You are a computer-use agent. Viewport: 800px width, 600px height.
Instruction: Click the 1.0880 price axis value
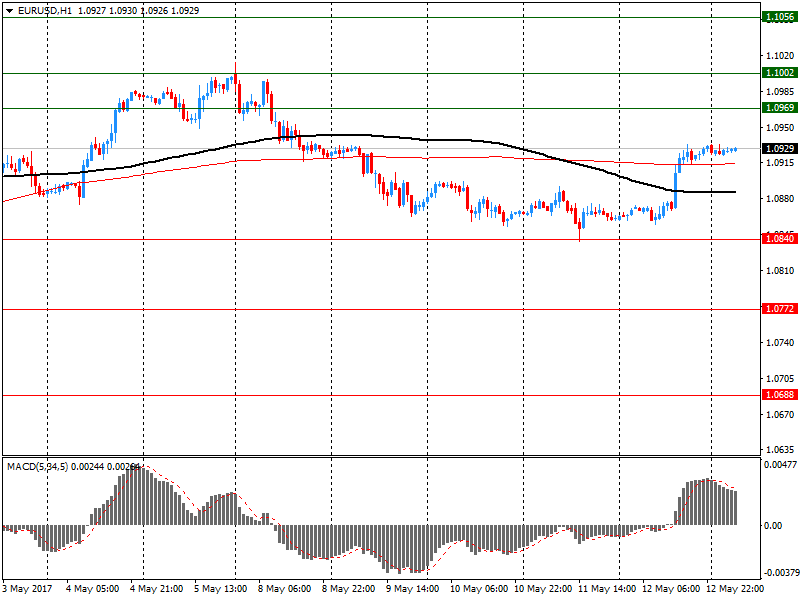(x=780, y=199)
